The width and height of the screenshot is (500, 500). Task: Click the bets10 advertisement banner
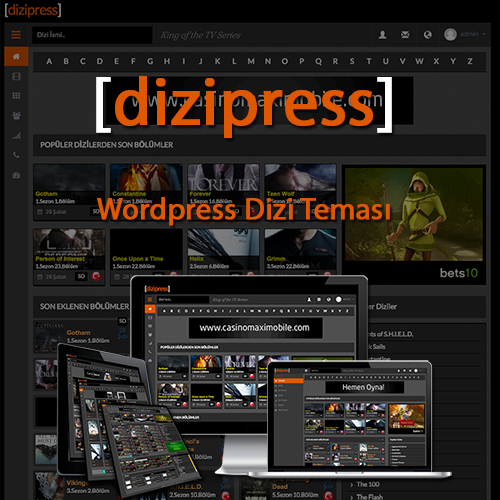click(414, 224)
